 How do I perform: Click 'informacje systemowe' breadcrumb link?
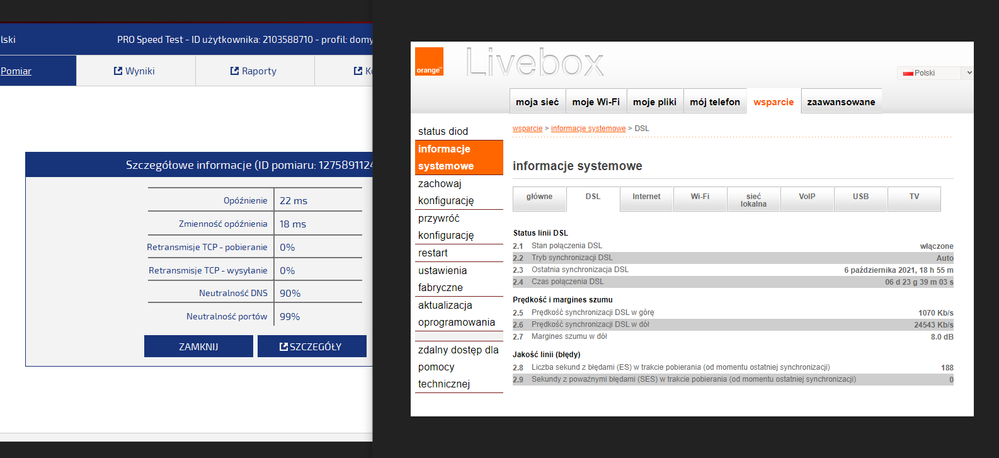tap(588, 129)
